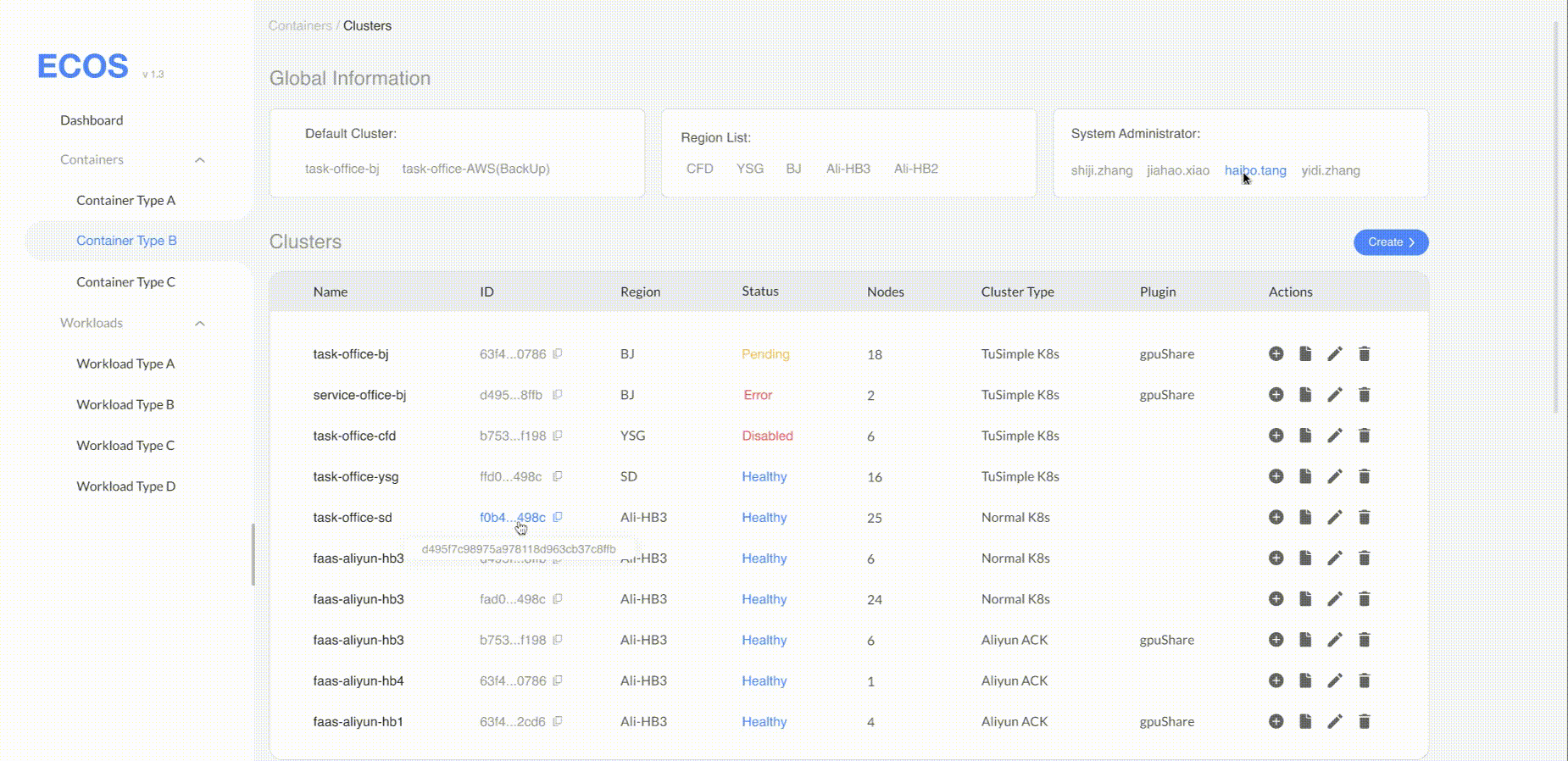Click the Status column header
Image resolution: width=1568 pixels, height=761 pixels.
[x=760, y=291]
